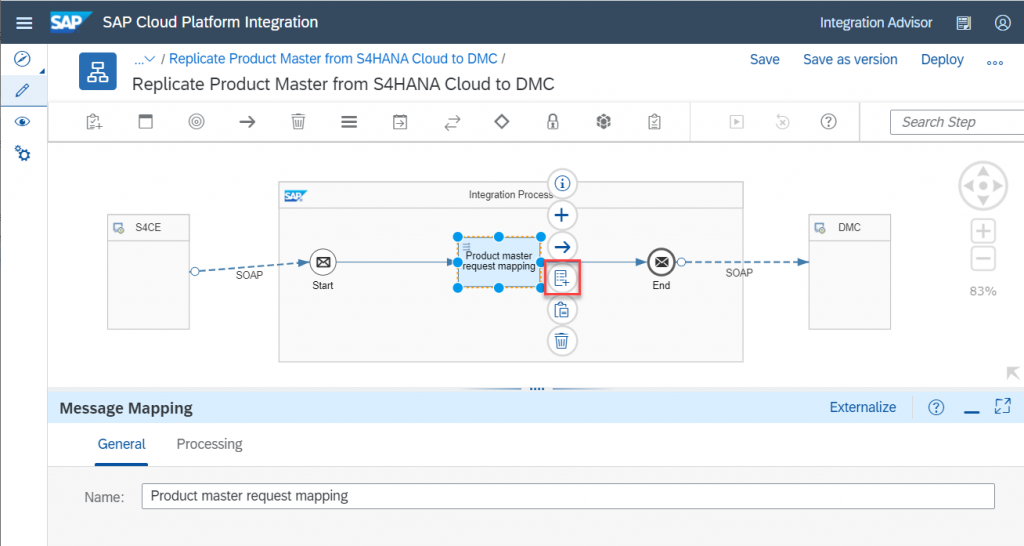Click the Integration Process pool title
1024x546 pixels.
(x=510, y=195)
